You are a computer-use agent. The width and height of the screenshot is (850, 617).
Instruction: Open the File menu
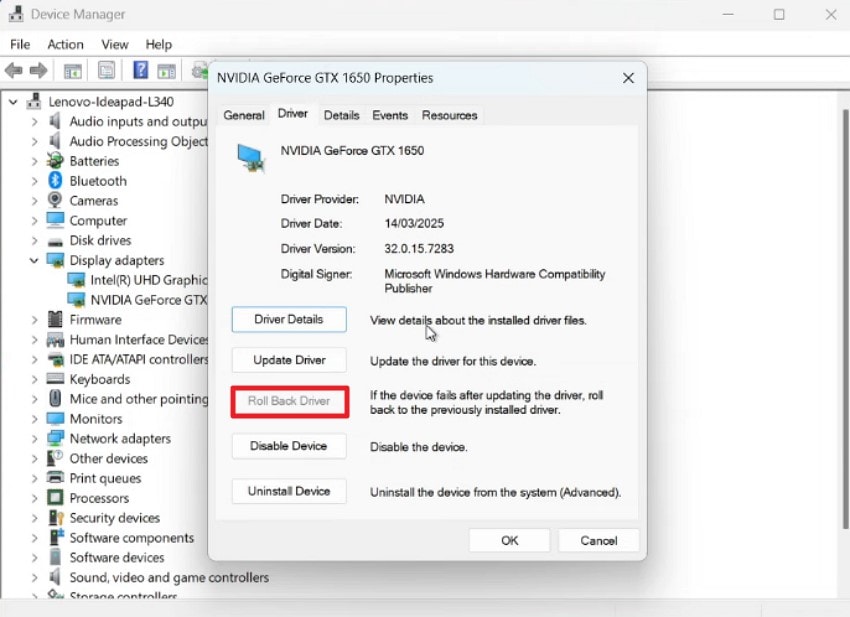pos(20,44)
